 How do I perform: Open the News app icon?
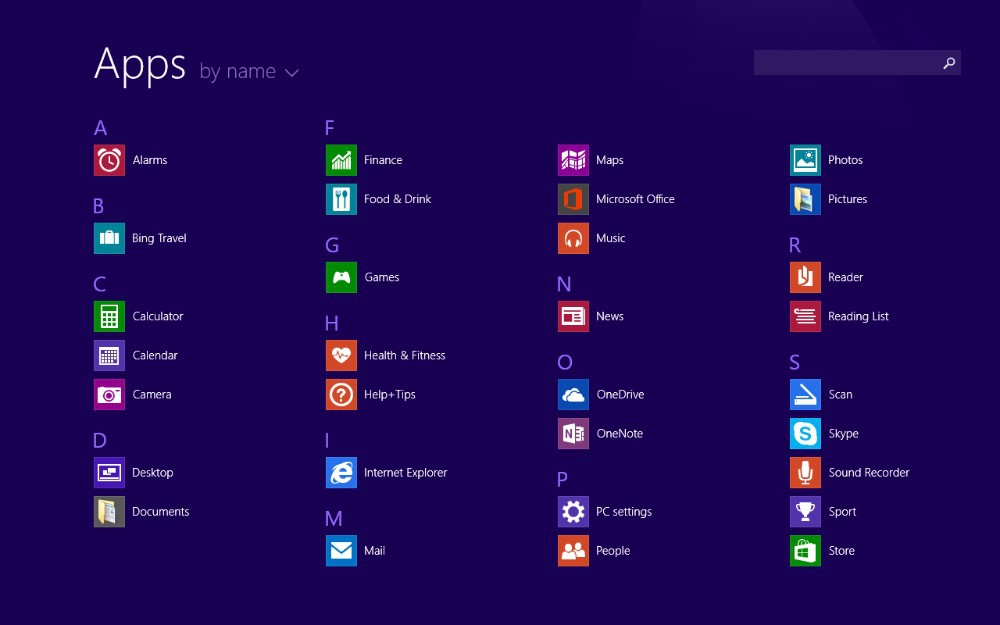coord(573,316)
